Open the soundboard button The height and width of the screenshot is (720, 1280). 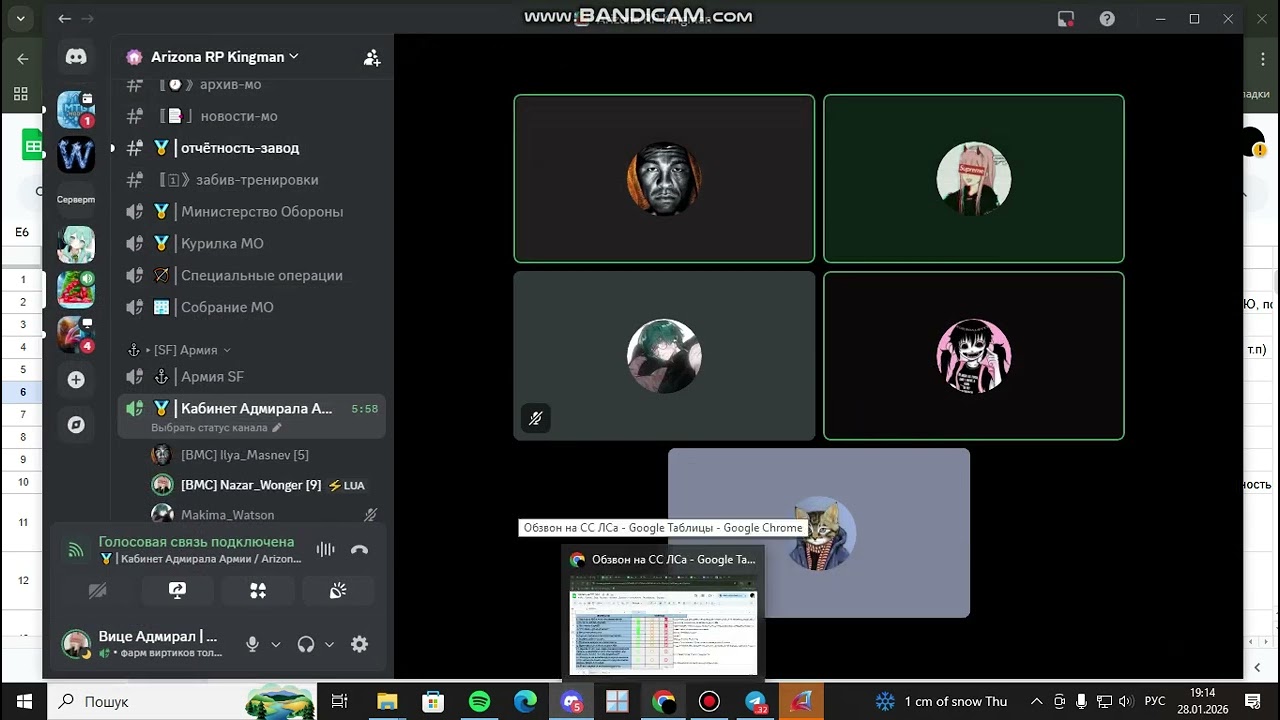point(338,591)
